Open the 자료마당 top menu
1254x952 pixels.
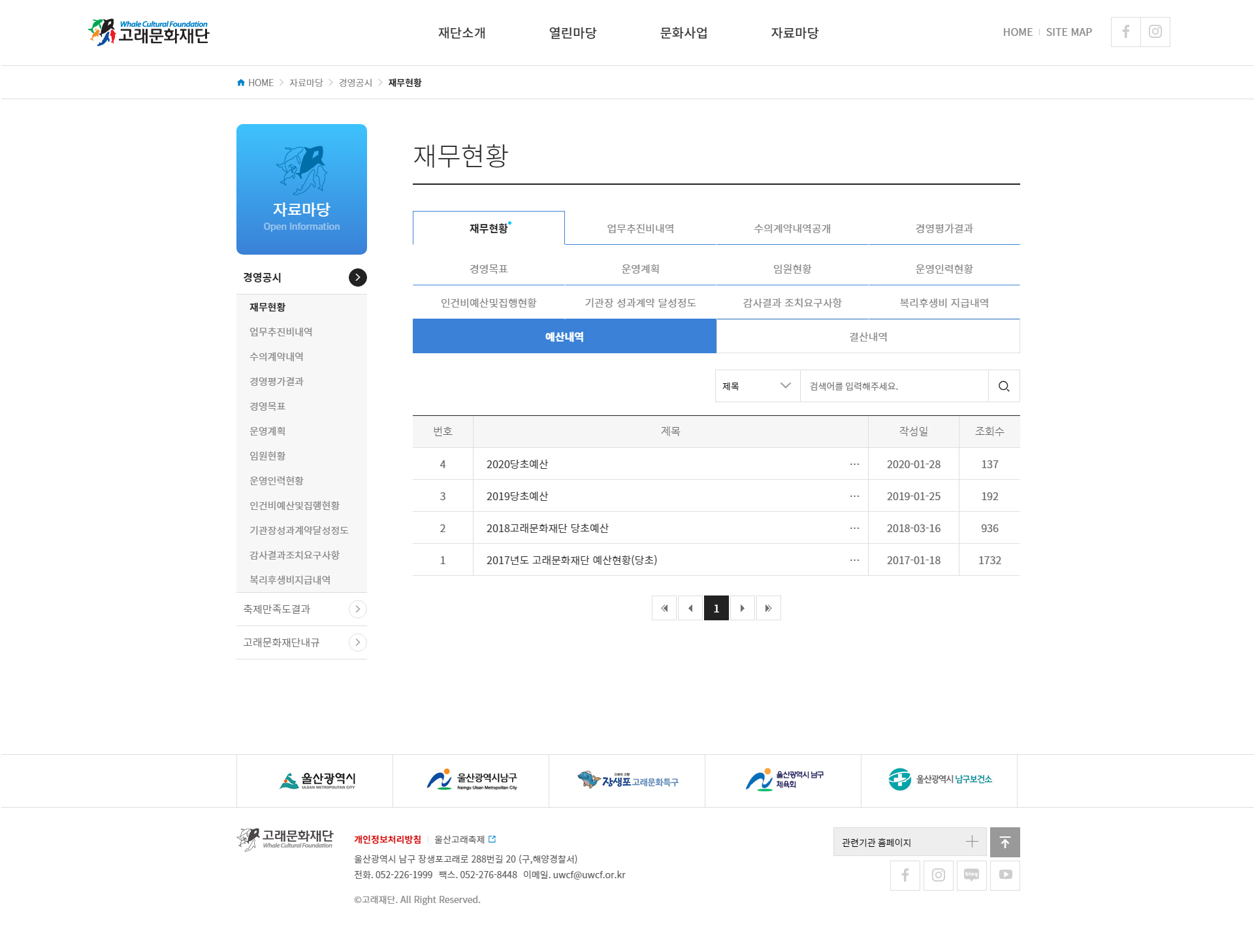pyautogui.click(x=794, y=33)
